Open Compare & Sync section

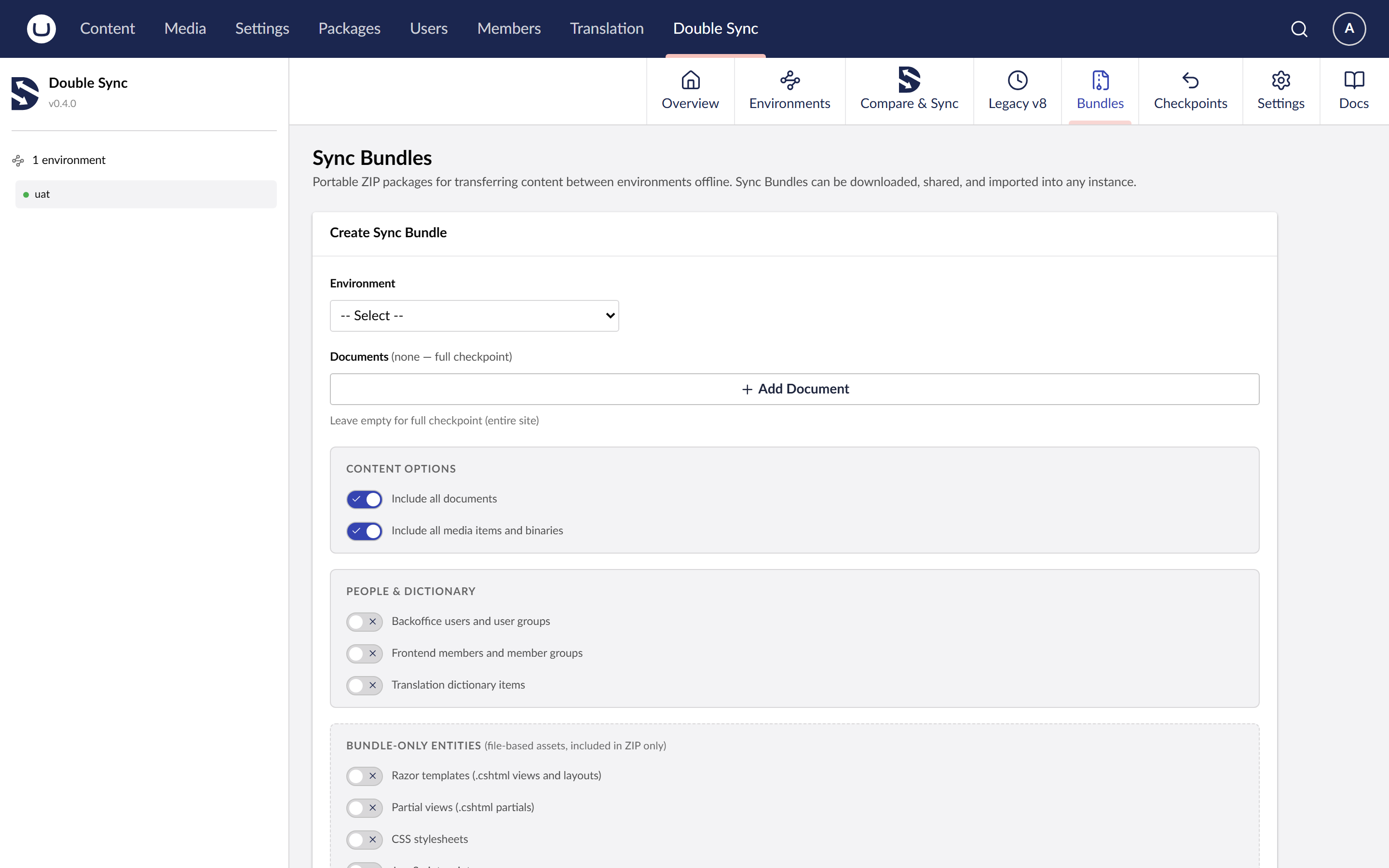[909, 91]
